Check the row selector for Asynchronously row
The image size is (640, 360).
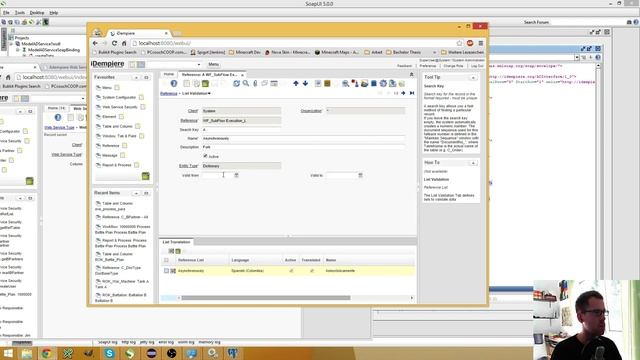pyautogui.click(x=166, y=271)
